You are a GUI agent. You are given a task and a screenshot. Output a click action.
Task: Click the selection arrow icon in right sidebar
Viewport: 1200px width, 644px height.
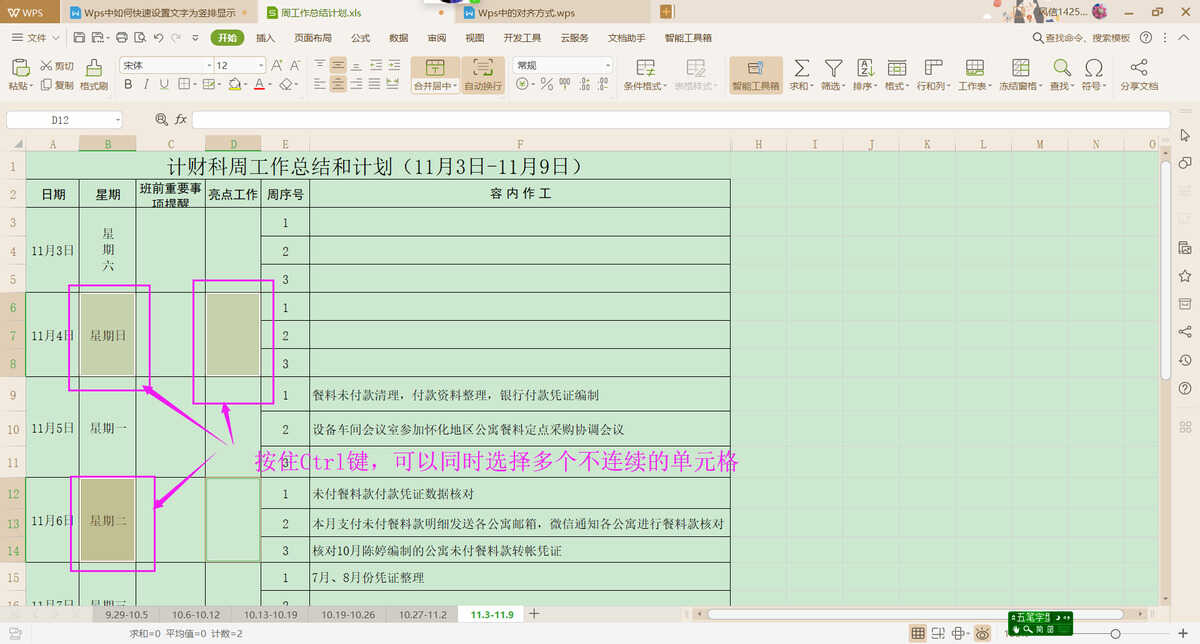tap(1185, 135)
